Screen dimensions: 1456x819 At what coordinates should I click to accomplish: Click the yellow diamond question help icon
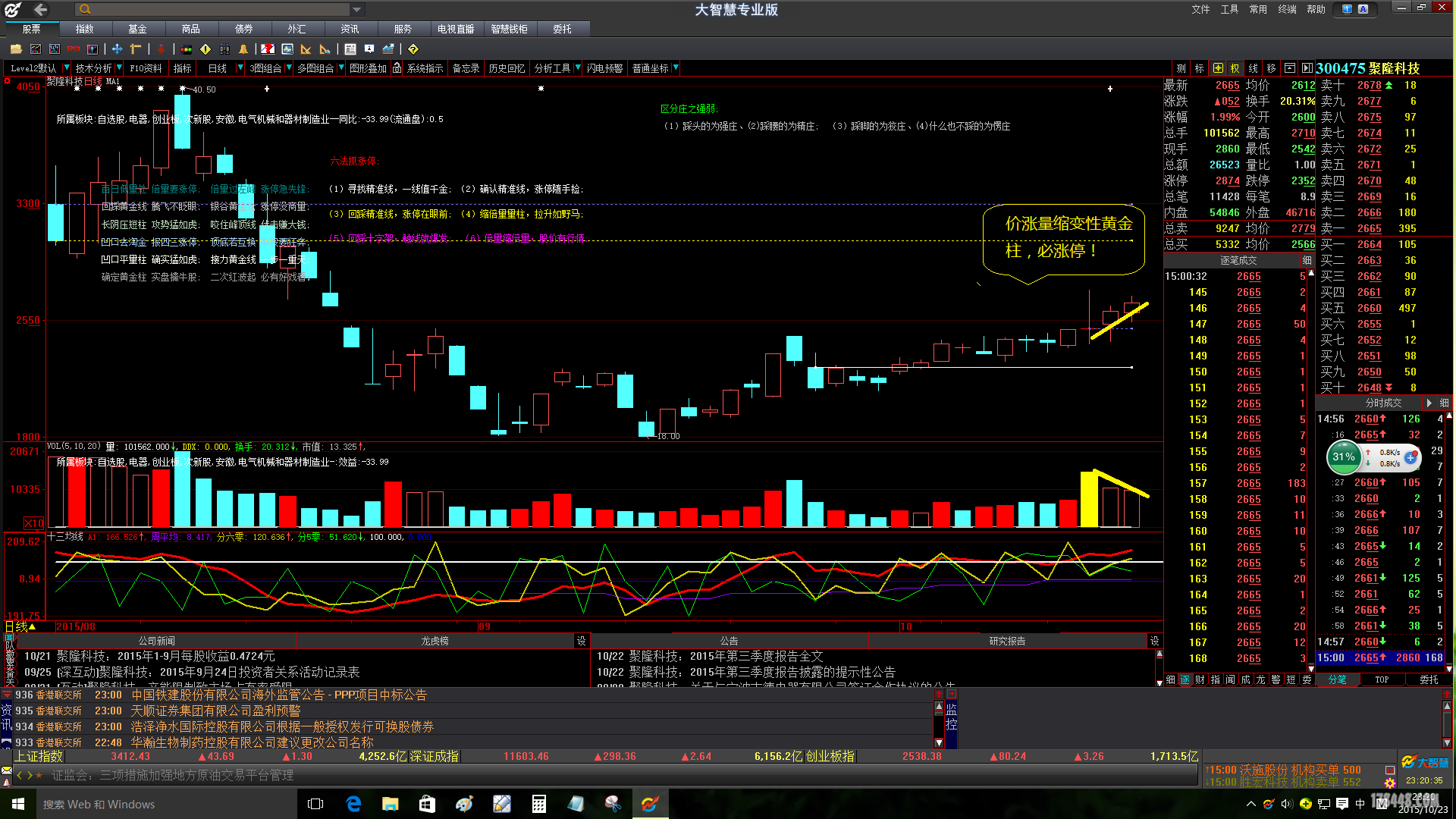tap(413, 49)
